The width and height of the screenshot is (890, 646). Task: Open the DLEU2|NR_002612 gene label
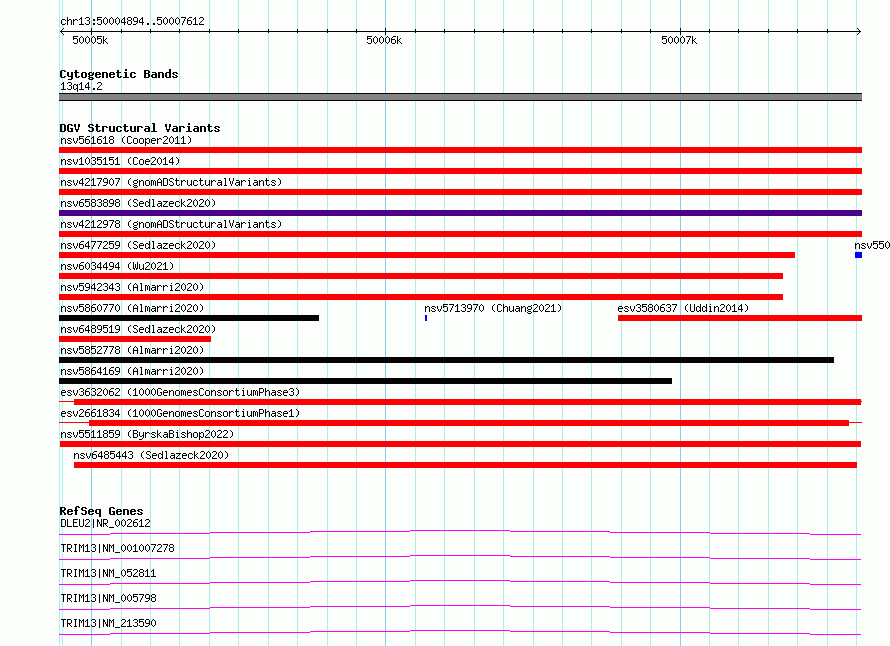point(105,523)
